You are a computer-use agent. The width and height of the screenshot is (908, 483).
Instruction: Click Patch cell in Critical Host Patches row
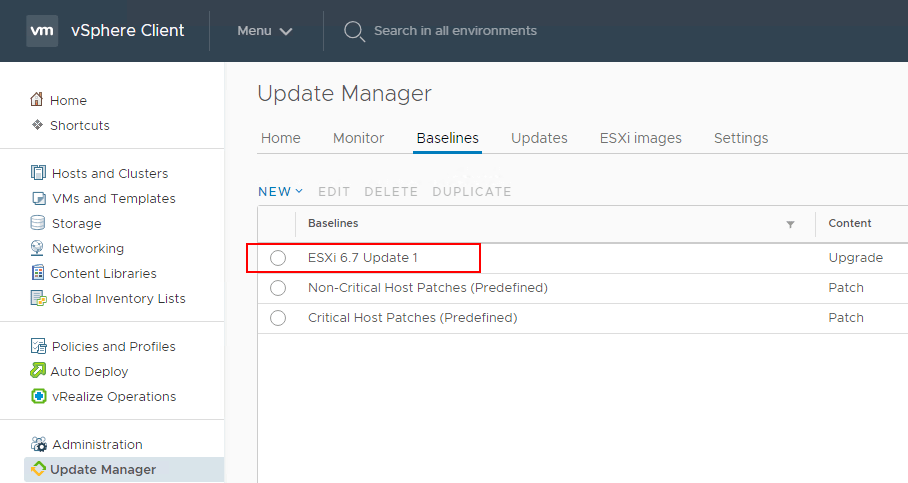tap(846, 317)
